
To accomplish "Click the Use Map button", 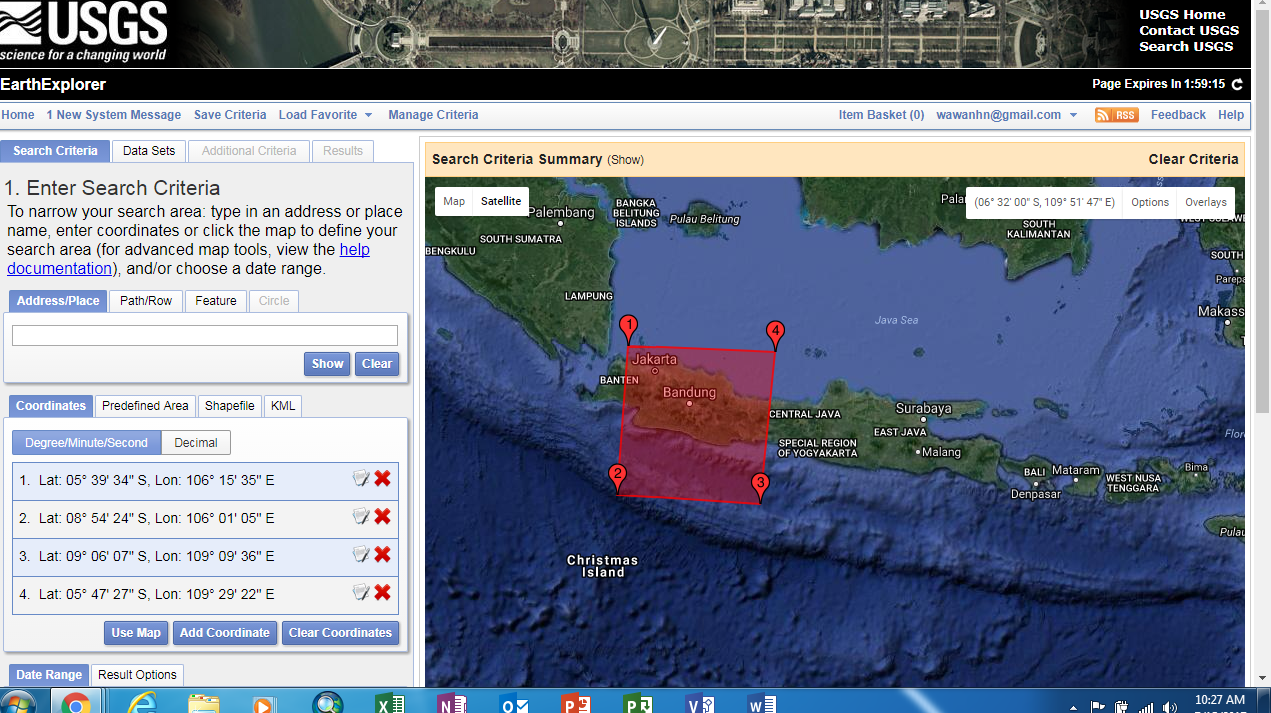I will point(135,632).
